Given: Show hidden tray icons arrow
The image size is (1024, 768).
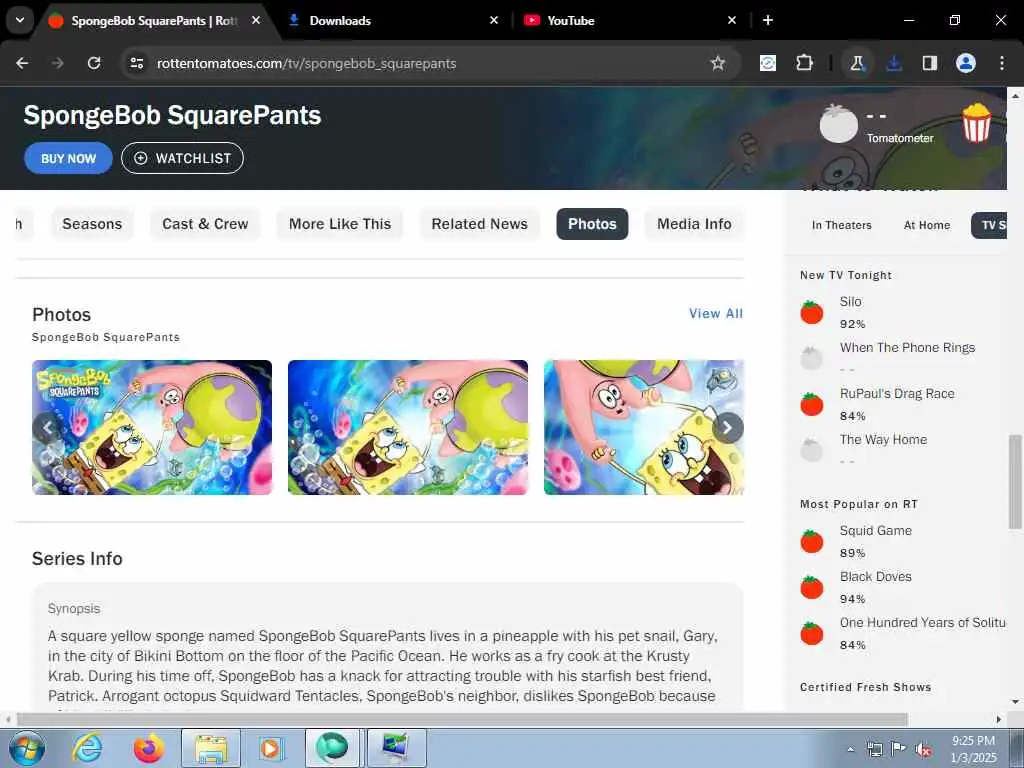Looking at the screenshot, I should (x=850, y=749).
